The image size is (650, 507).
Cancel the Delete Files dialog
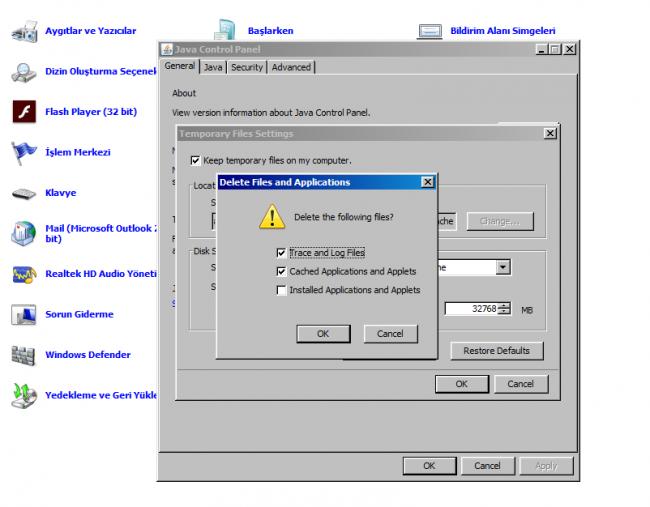point(390,334)
